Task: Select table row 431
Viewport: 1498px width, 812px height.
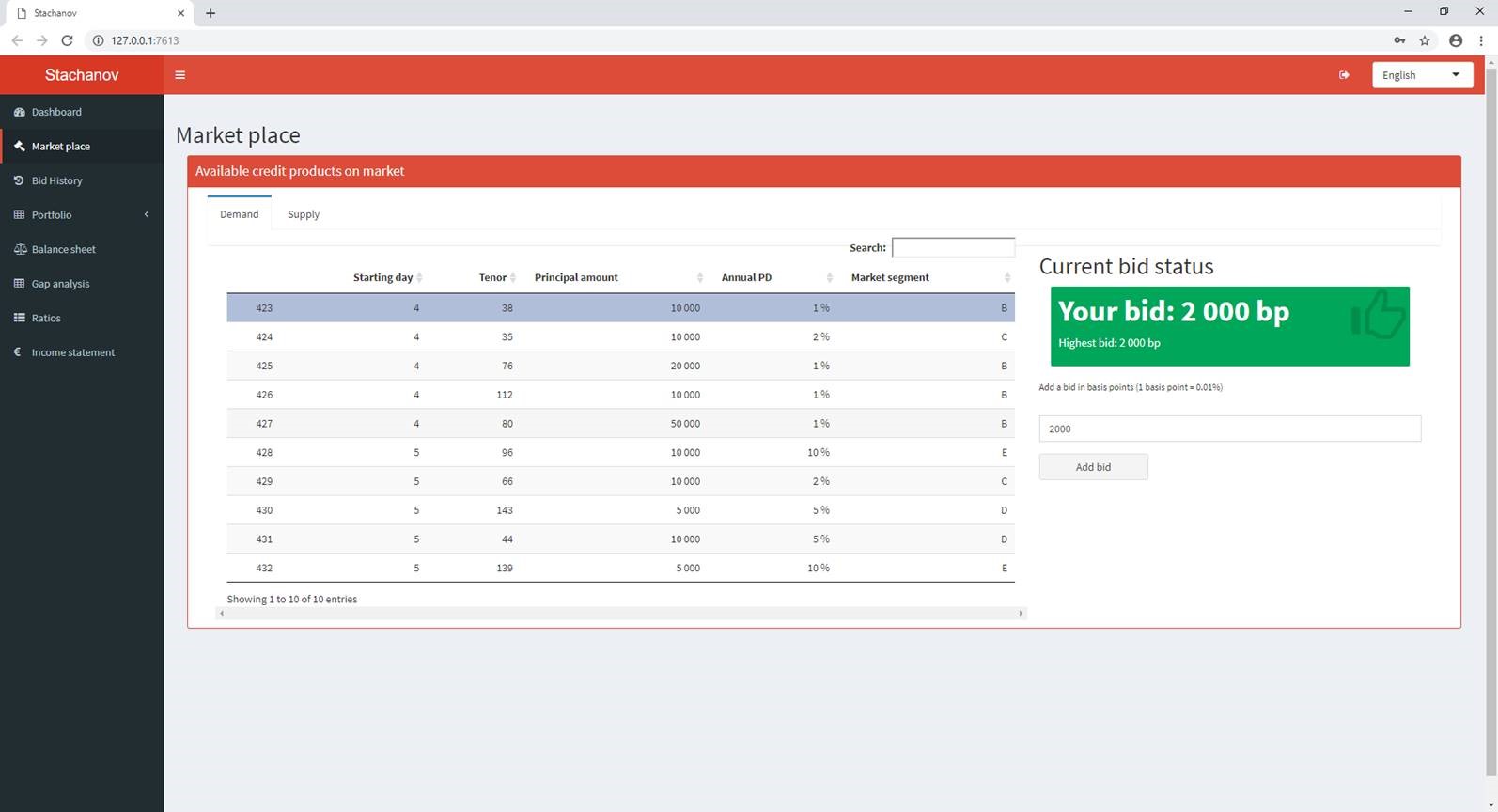Action: coord(620,539)
